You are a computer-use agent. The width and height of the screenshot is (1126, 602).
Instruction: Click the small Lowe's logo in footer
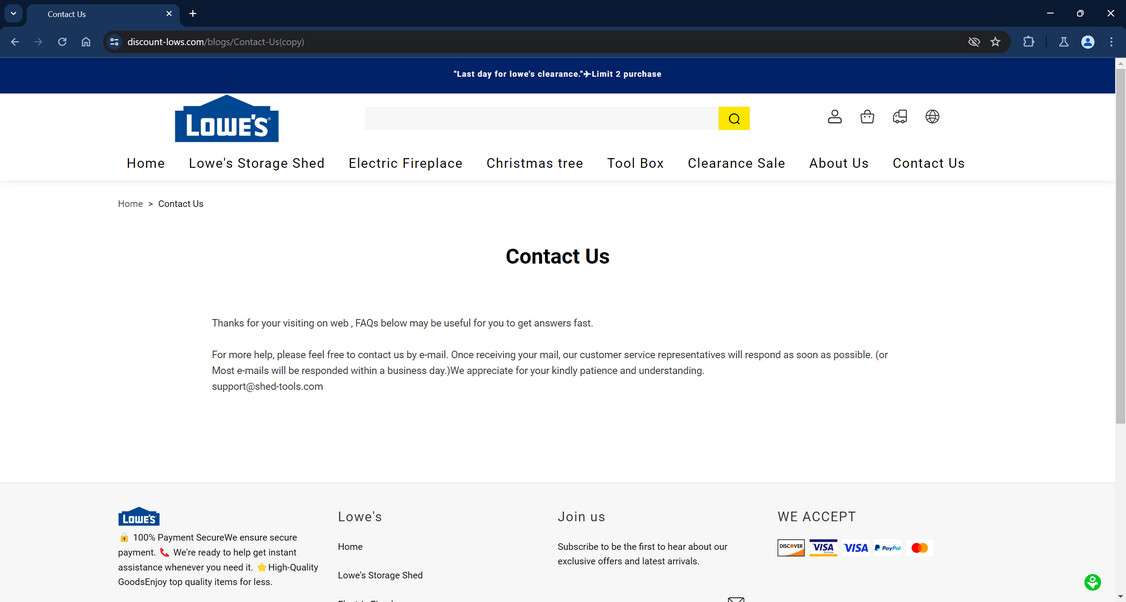[x=139, y=517]
